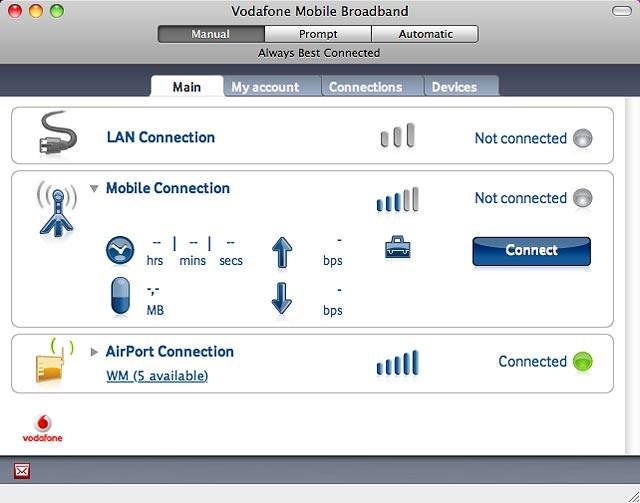This screenshot has height=503, width=640.
Task: Open the My account tab
Action: (272, 87)
